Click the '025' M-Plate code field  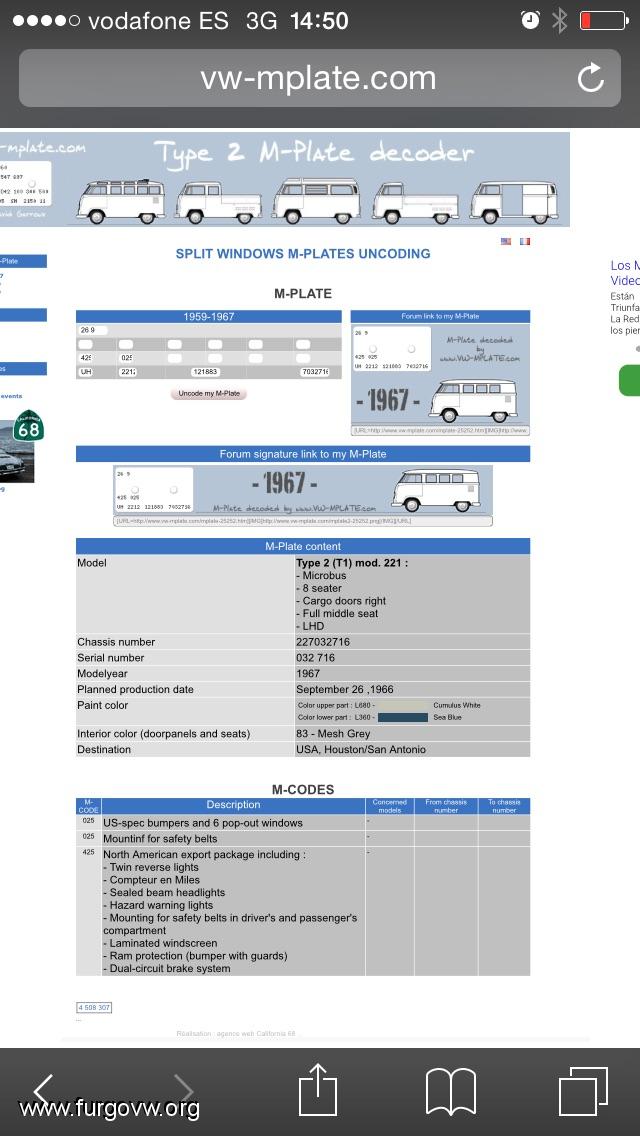pyautogui.click(x=126, y=358)
